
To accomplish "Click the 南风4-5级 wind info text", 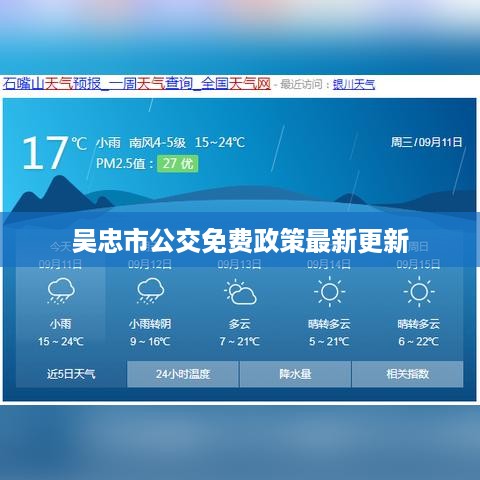I will pos(157,143).
